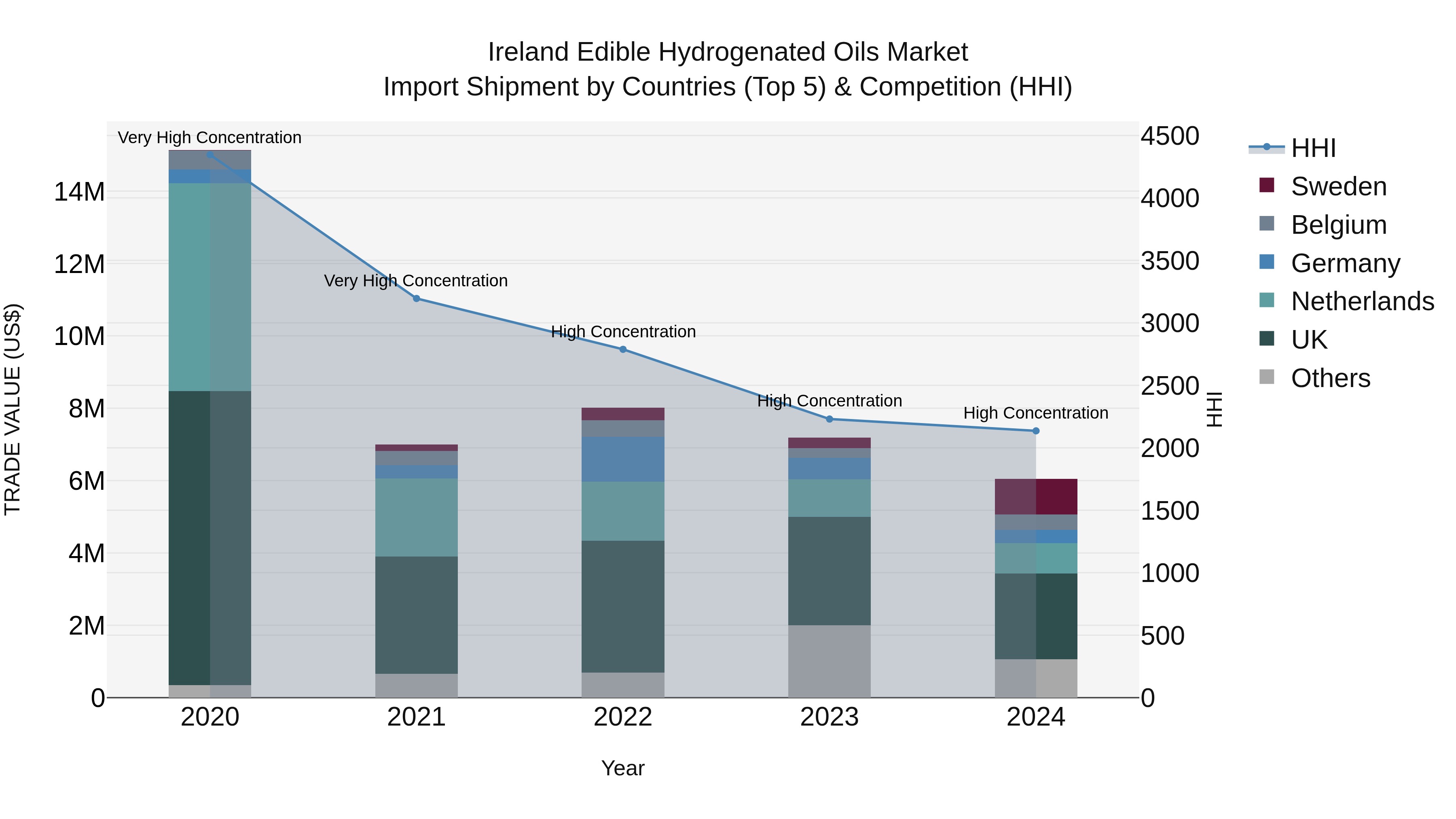Image resolution: width=1456 pixels, height=819 pixels.
Task: Click the Belgium segment in the 2020 bar
Action: point(210,160)
